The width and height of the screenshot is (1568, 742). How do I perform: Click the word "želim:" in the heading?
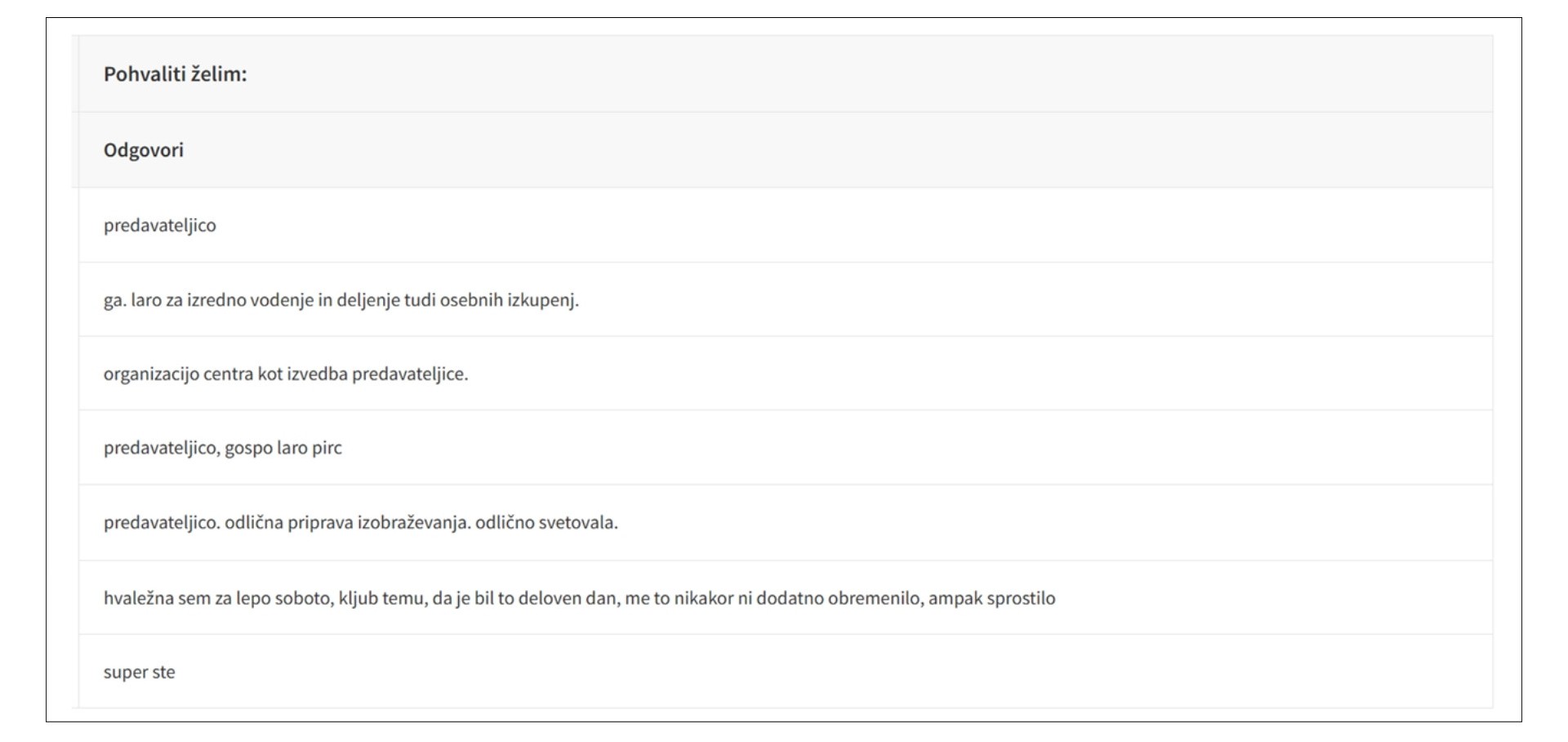point(219,74)
